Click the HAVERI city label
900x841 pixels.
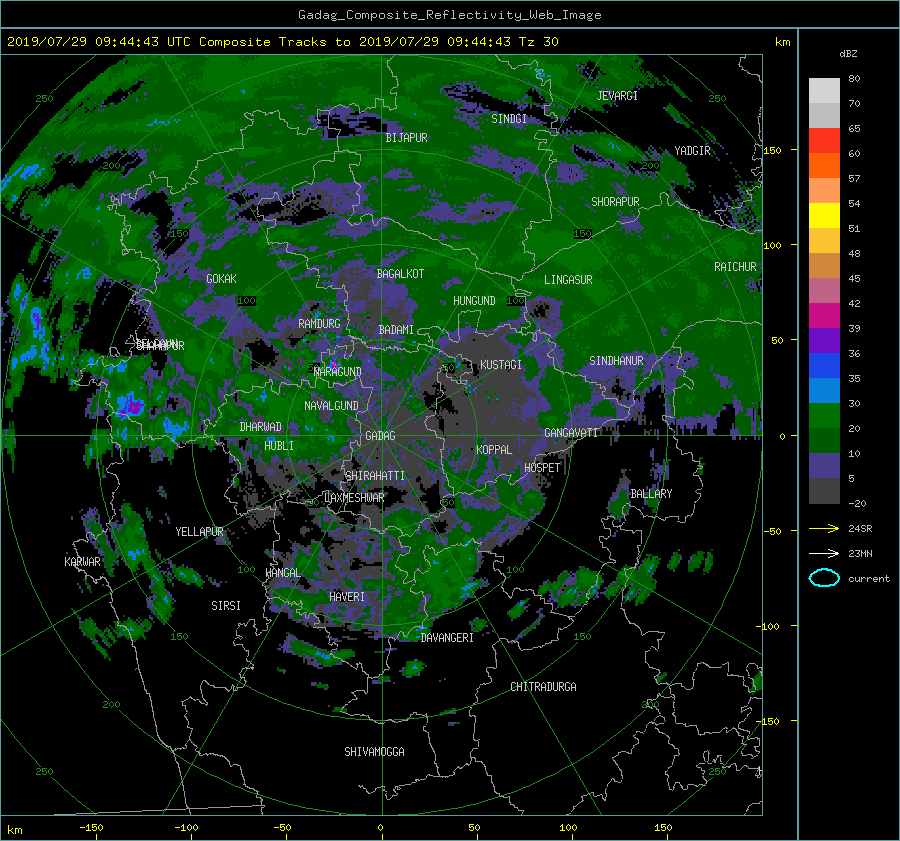tap(347, 597)
